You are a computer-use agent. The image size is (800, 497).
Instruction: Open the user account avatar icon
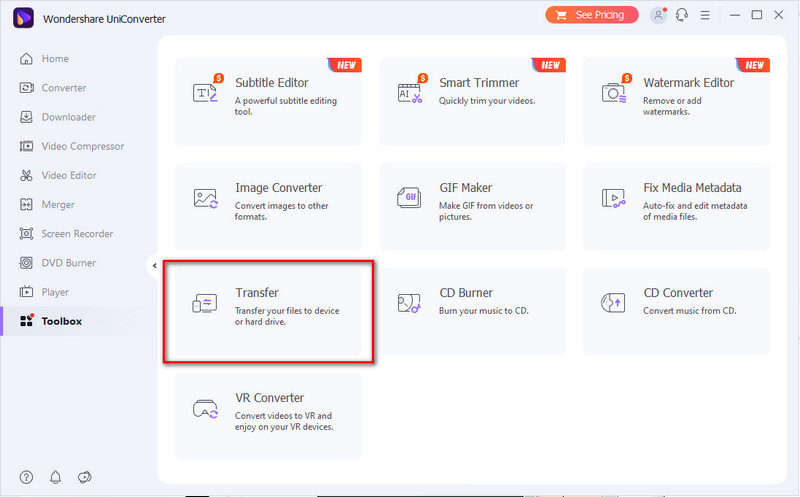point(658,15)
